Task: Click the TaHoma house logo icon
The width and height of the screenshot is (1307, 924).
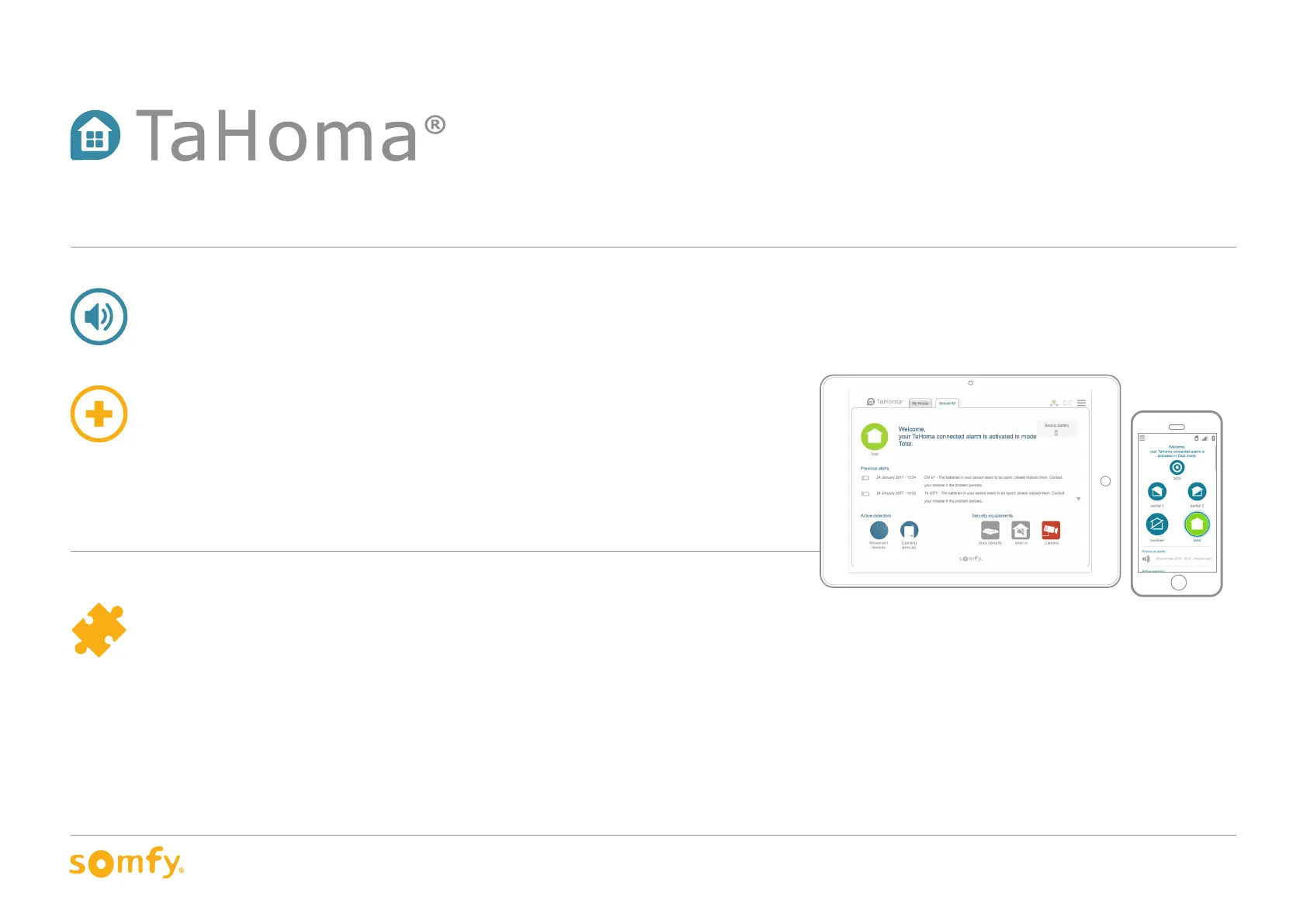Action: point(95,135)
